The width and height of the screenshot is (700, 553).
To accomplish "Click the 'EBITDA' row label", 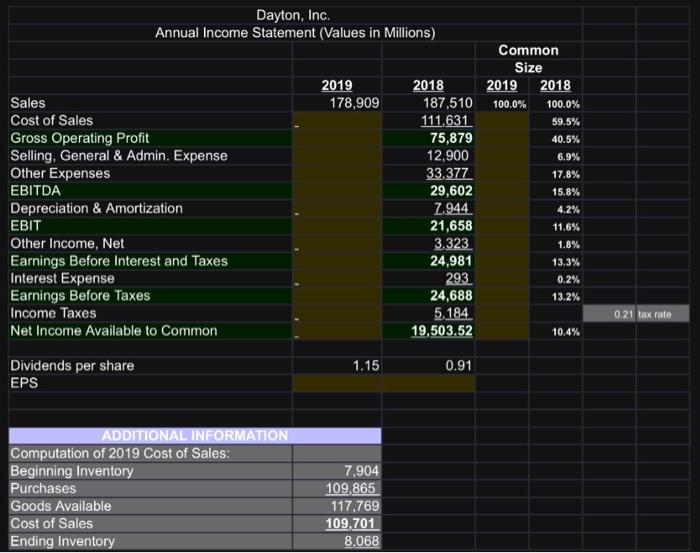I will (x=36, y=191).
